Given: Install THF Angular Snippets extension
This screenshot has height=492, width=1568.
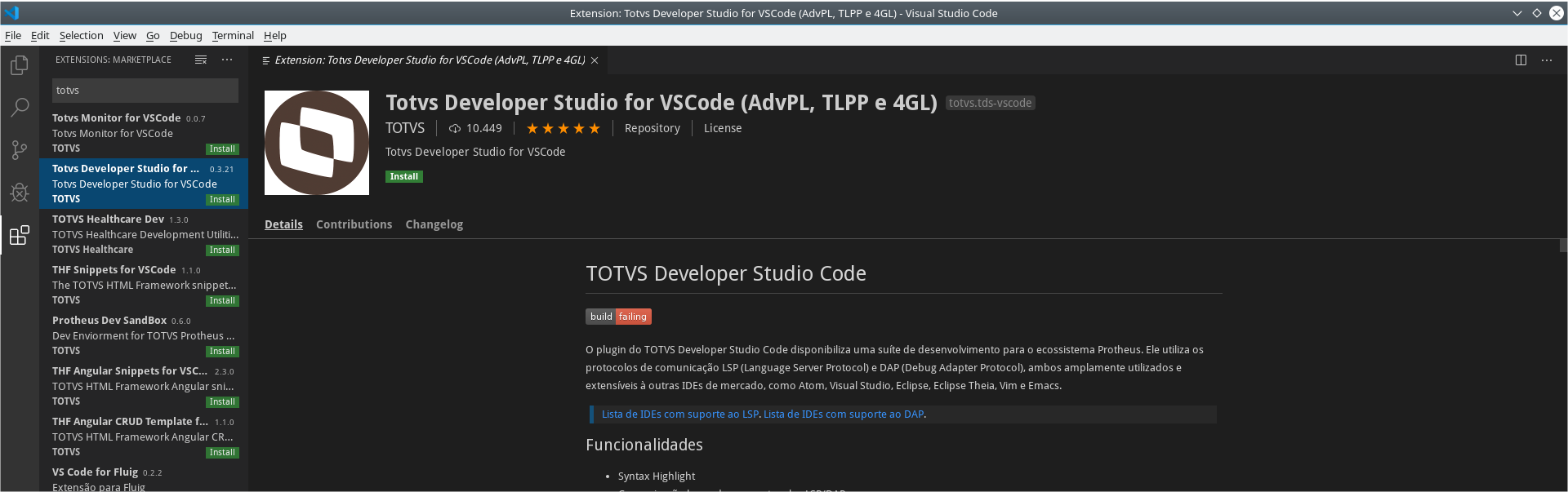Looking at the screenshot, I should [x=222, y=402].
